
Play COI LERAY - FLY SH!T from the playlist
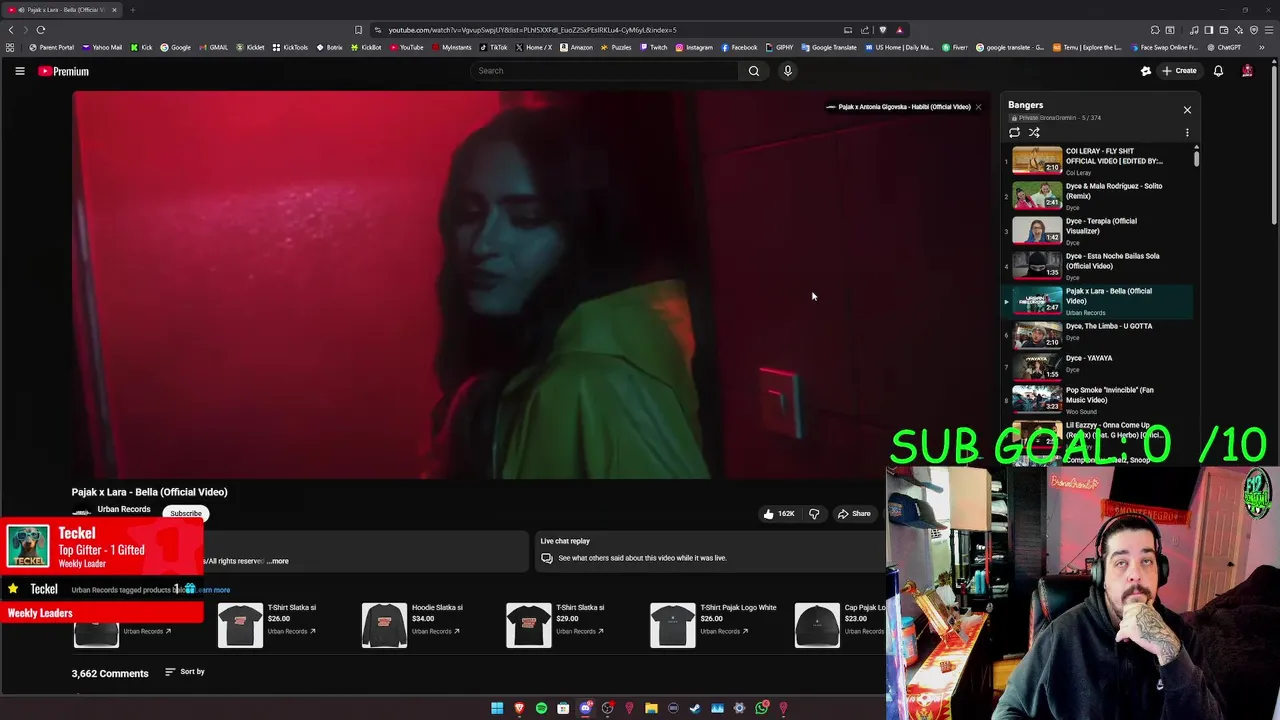pos(1098,160)
